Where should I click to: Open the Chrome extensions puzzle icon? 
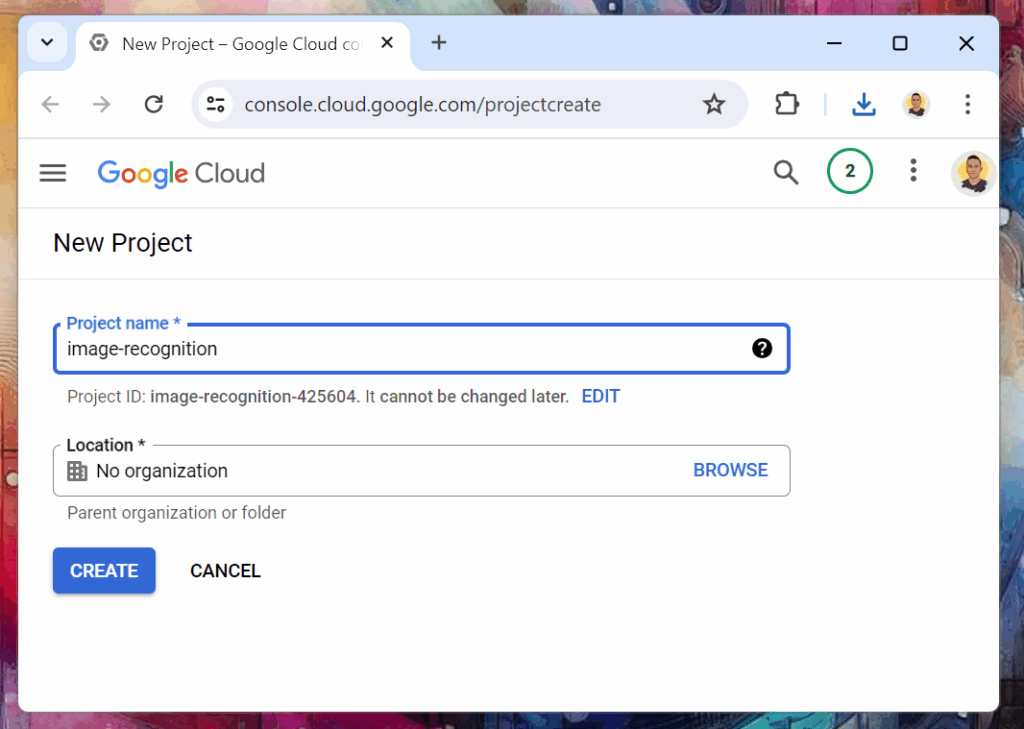[787, 104]
